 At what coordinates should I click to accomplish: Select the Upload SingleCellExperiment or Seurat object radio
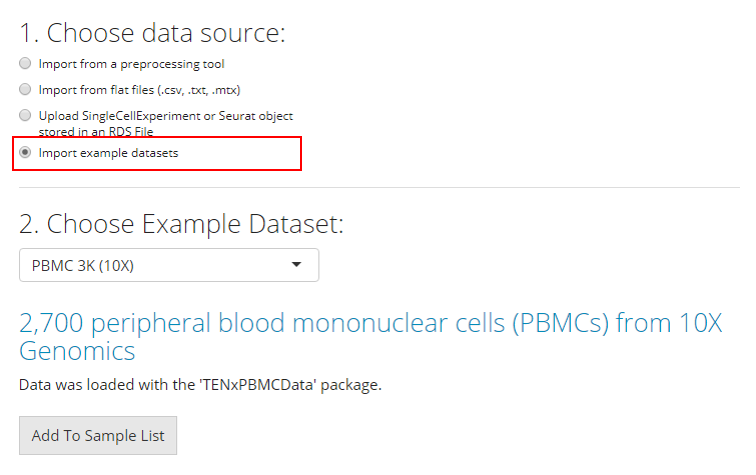point(25,115)
